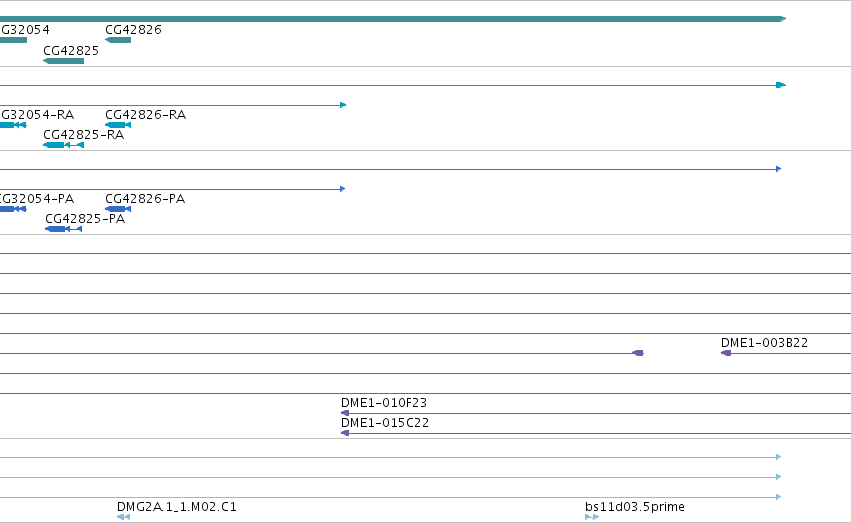
Task: Click the CG42826 gene label
Action: coord(134,30)
